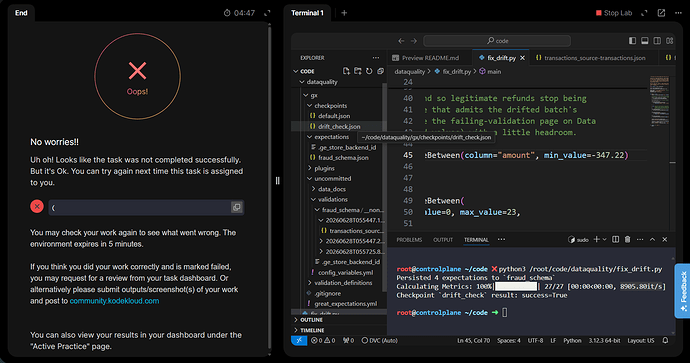Go back in editor navigation
The width and height of the screenshot is (690, 363).
(401, 41)
